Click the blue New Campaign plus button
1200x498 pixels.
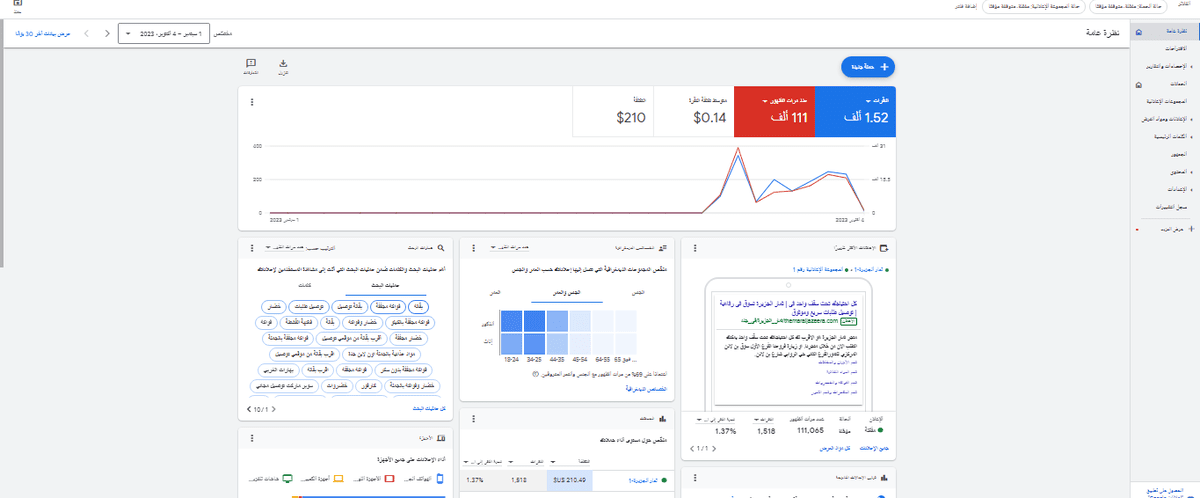[x=868, y=67]
